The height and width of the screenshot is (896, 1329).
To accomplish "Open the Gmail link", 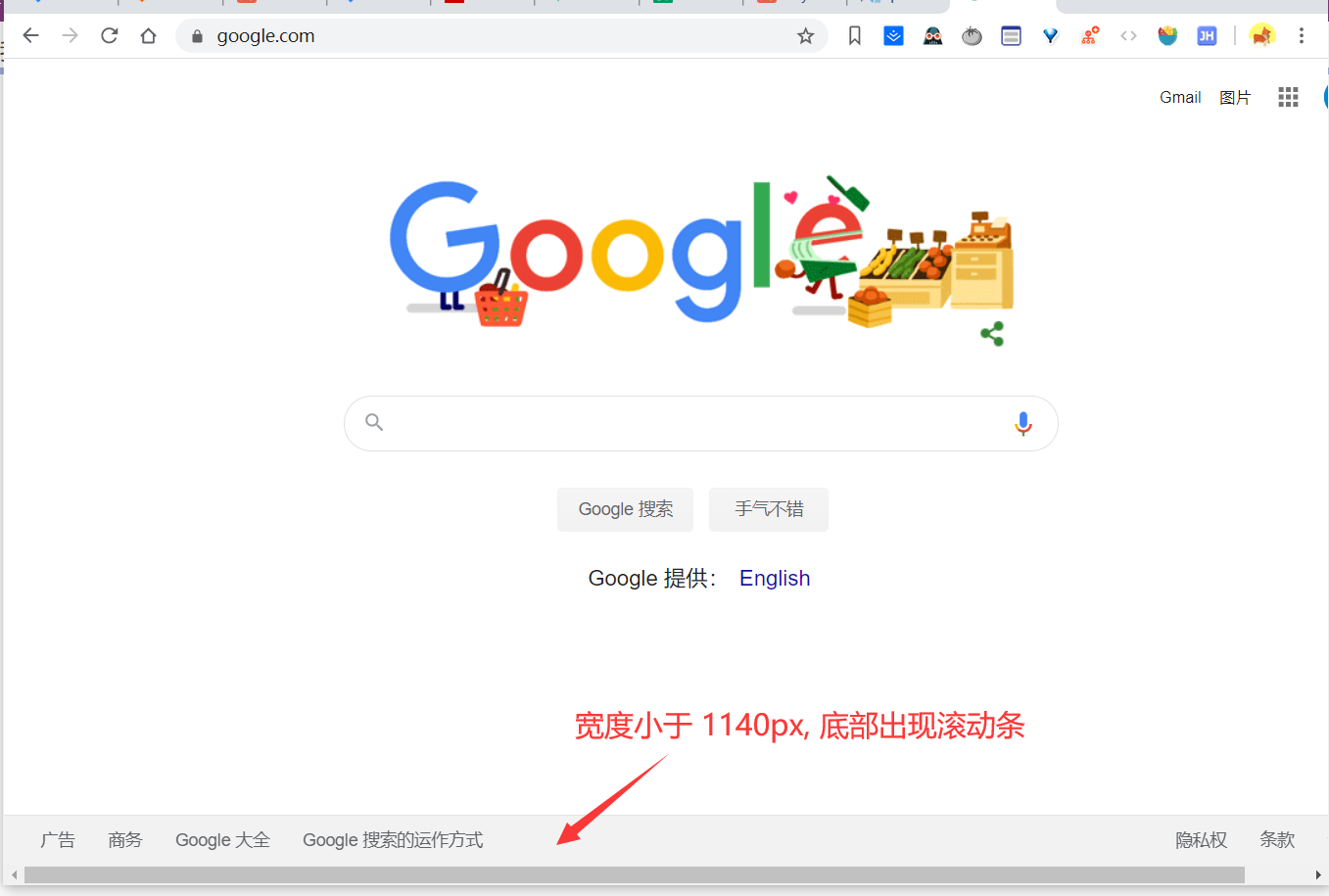I will point(1180,97).
